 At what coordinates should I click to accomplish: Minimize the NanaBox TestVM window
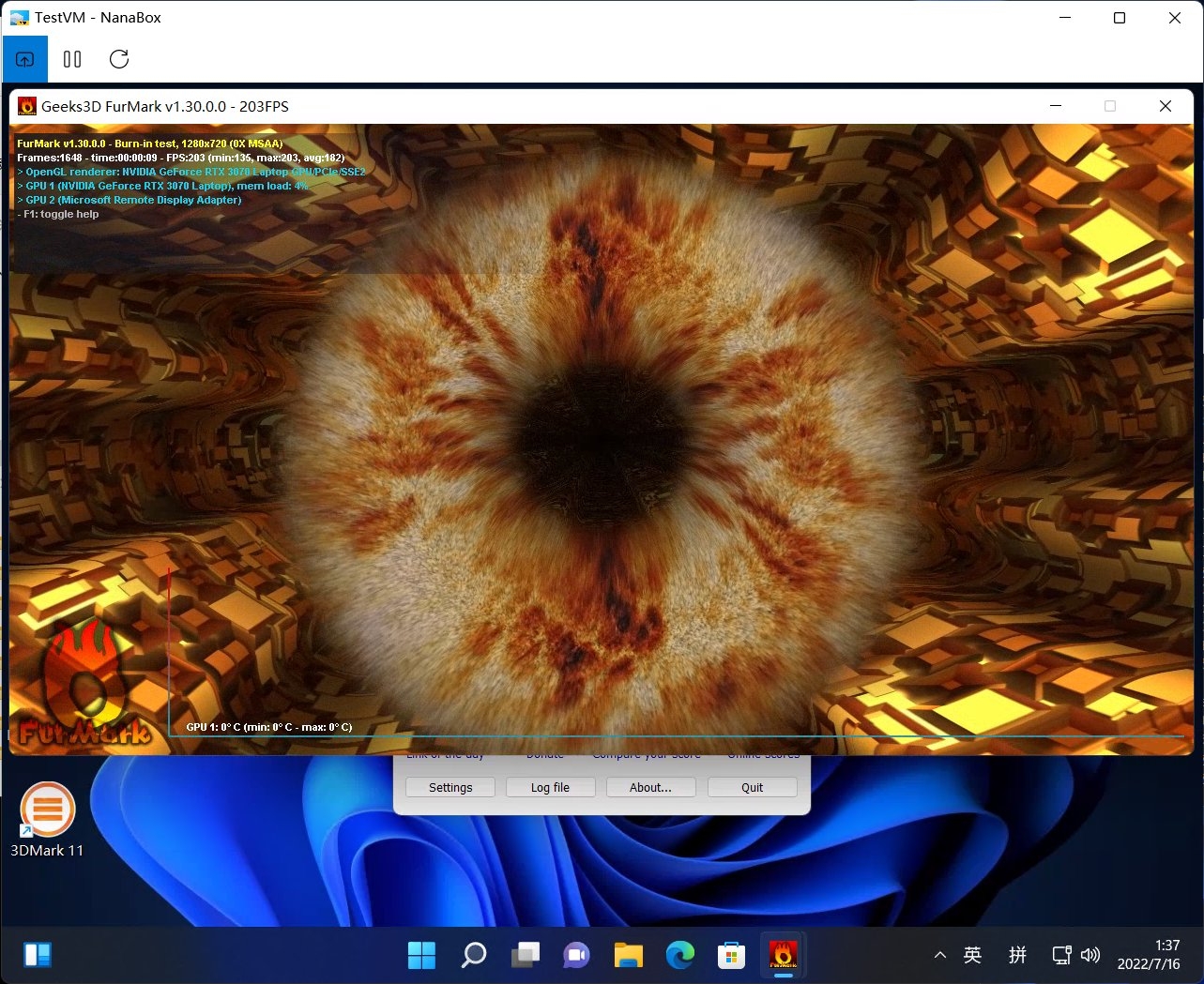click(1065, 18)
